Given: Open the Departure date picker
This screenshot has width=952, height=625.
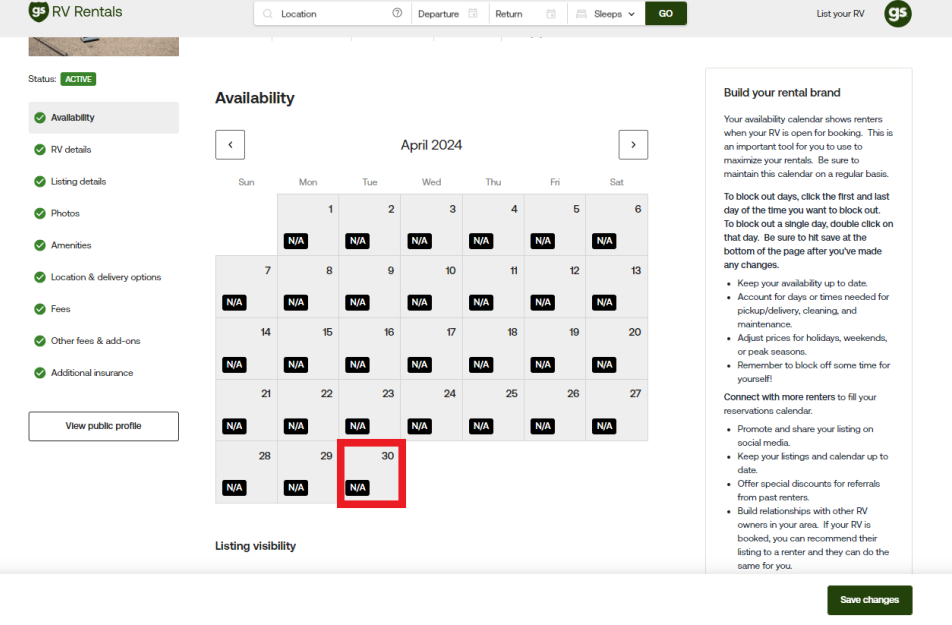Looking at the screenshot, I should pos(440,14).
